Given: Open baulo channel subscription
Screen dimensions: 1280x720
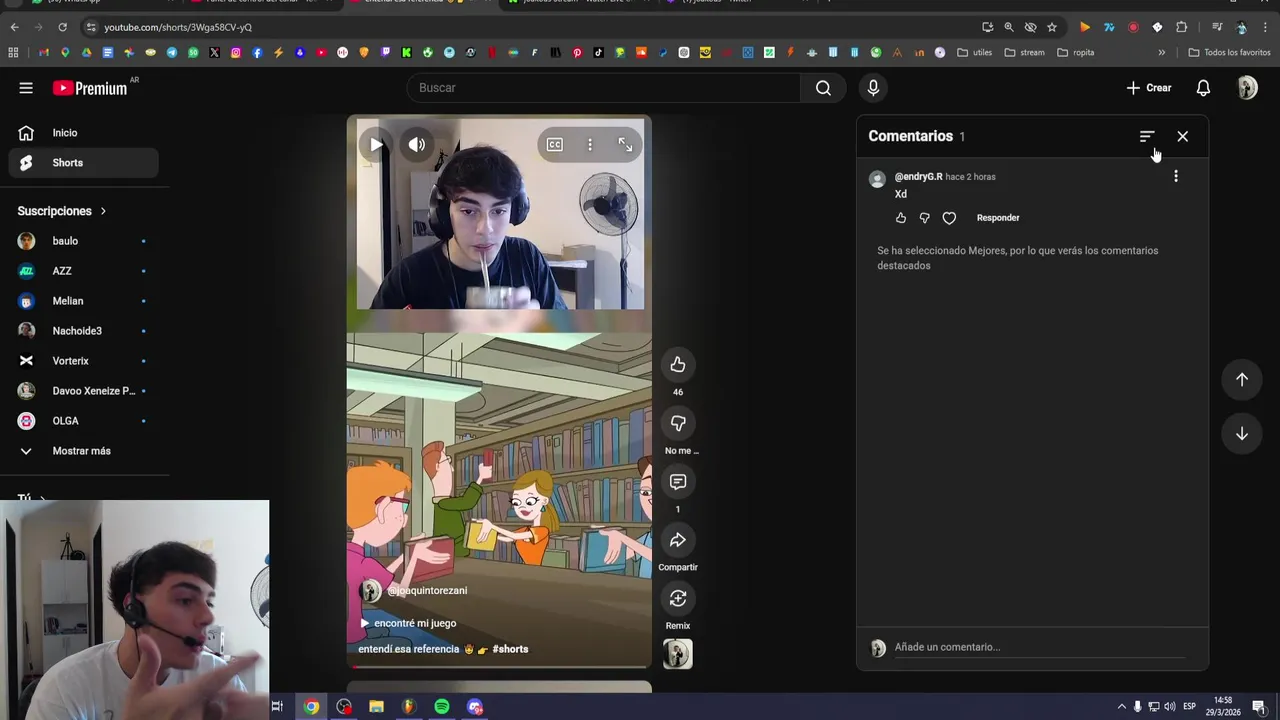Looking at the screenshot, I should pyautogui.click(x=83, y=241).
